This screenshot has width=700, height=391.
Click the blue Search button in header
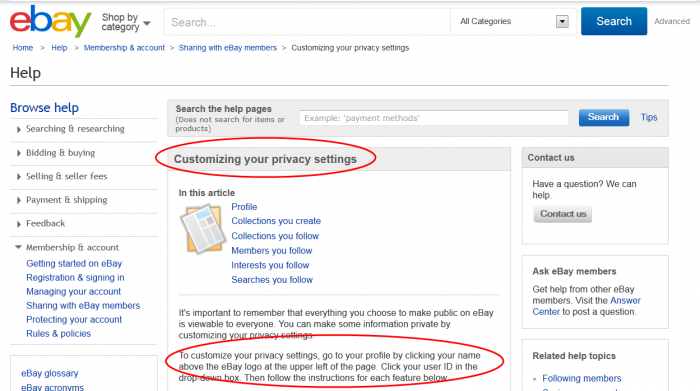(614, 21)
